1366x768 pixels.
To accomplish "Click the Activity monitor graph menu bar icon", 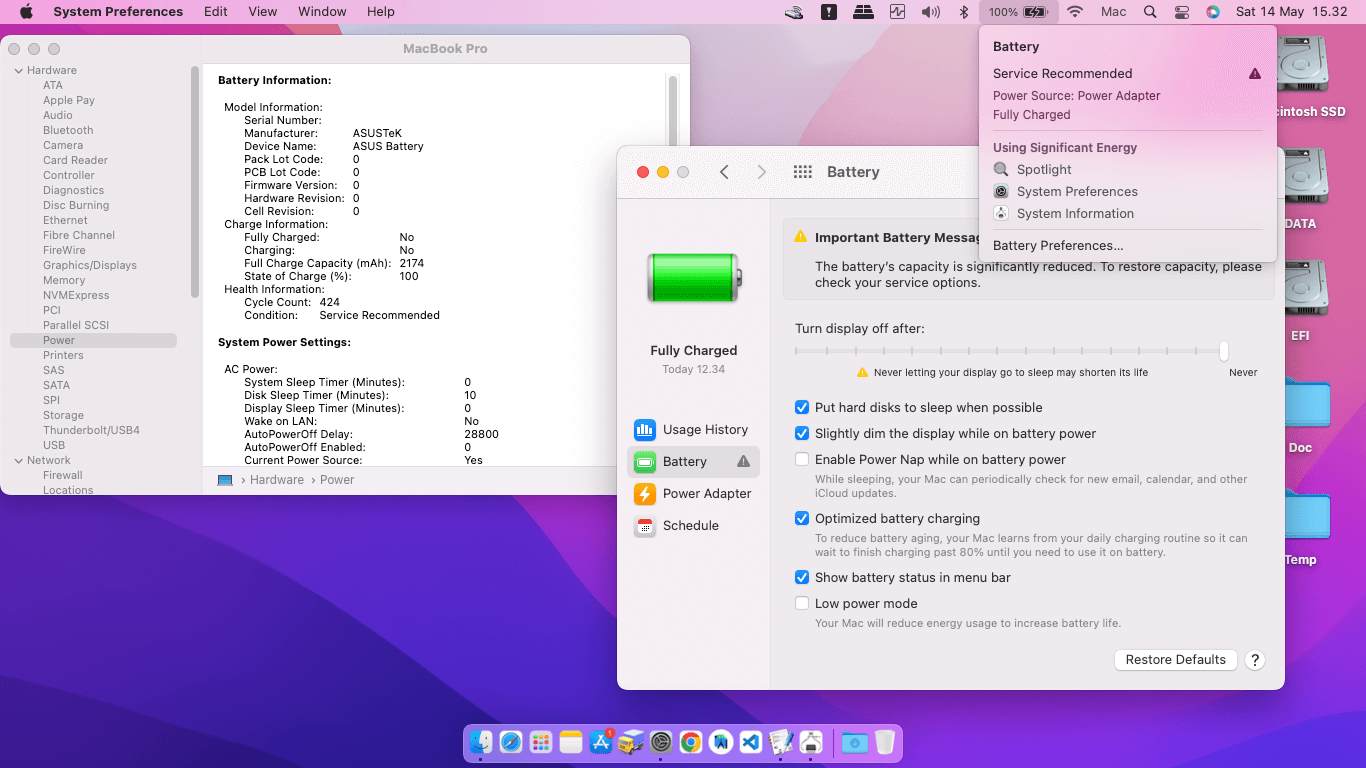I will click(x=897, y=12).
